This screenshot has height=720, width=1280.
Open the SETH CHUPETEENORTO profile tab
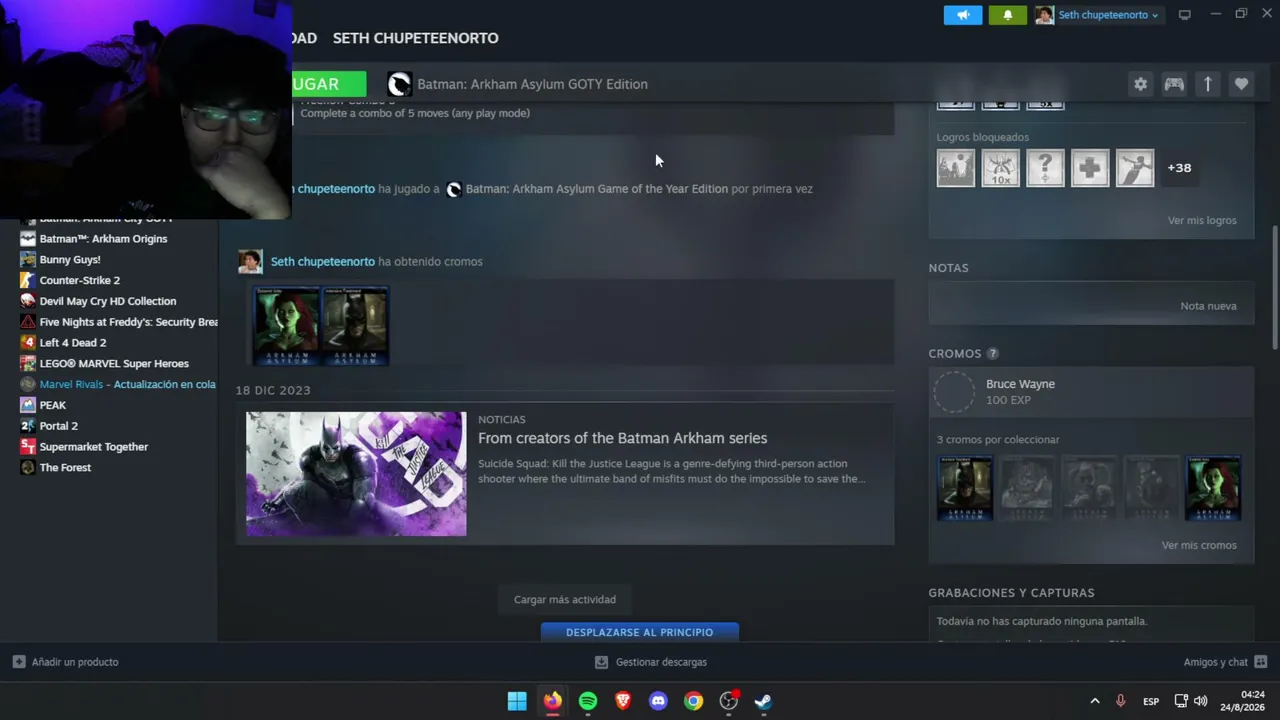click(x=415, y=38)
